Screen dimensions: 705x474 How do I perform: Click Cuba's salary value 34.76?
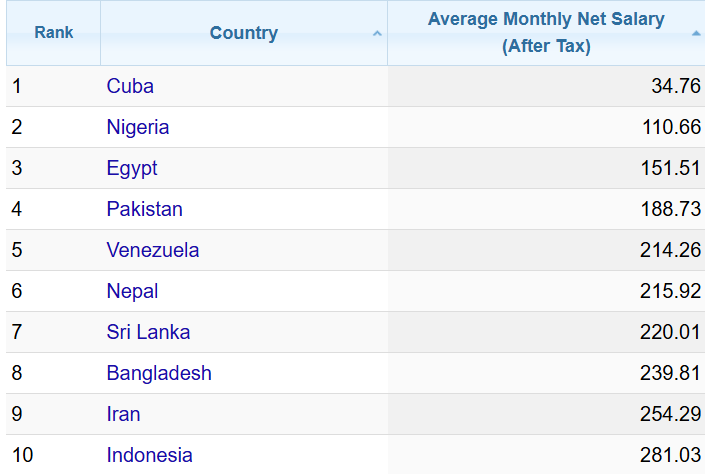pyautogui.click(x=676, y=86)
